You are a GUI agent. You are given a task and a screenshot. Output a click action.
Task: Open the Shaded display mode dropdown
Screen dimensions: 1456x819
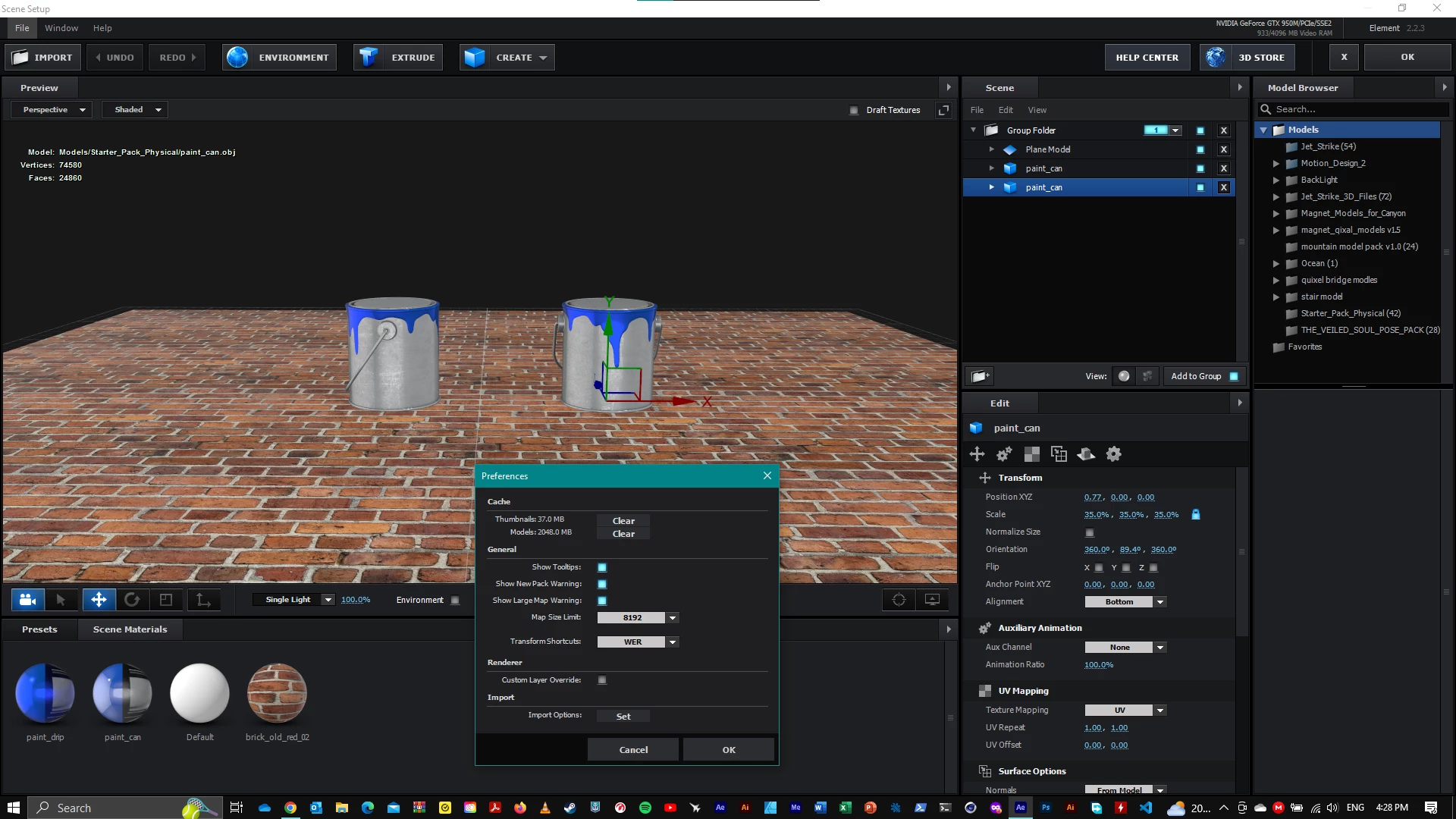point(136,110)
